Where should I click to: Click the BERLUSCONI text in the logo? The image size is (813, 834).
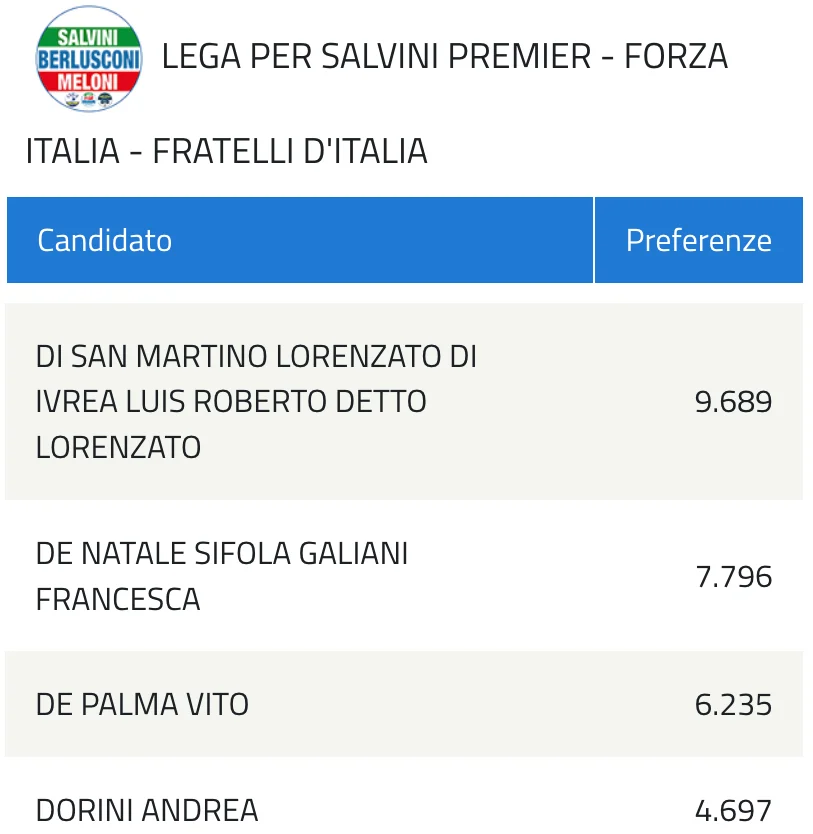(x=89, y=59)
